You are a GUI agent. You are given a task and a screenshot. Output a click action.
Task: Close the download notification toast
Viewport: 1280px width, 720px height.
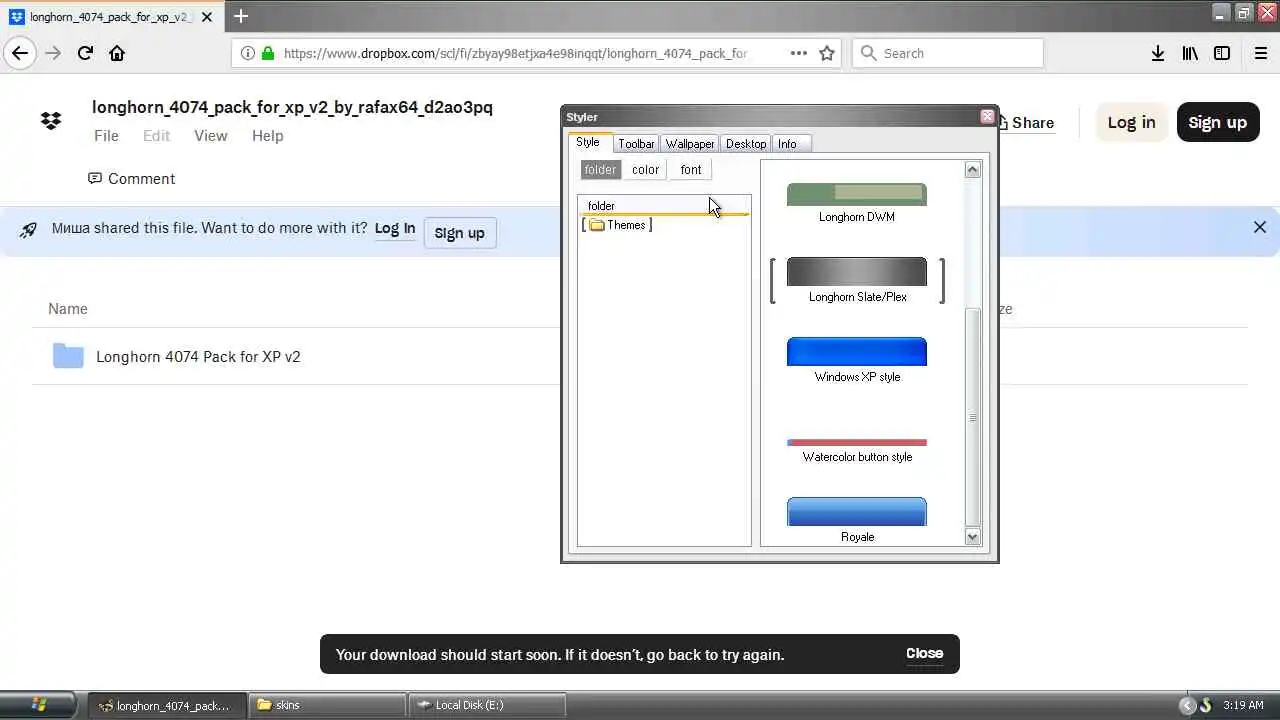point(924,653)
